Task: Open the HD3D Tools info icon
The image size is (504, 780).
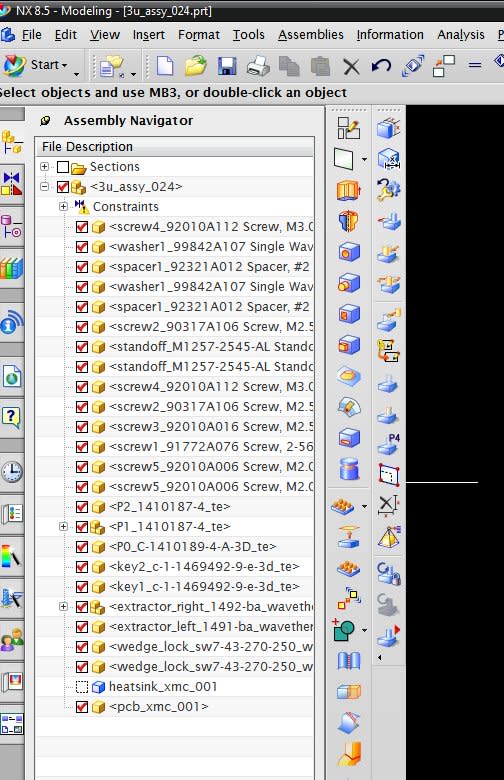Action: tap(11, 323)
